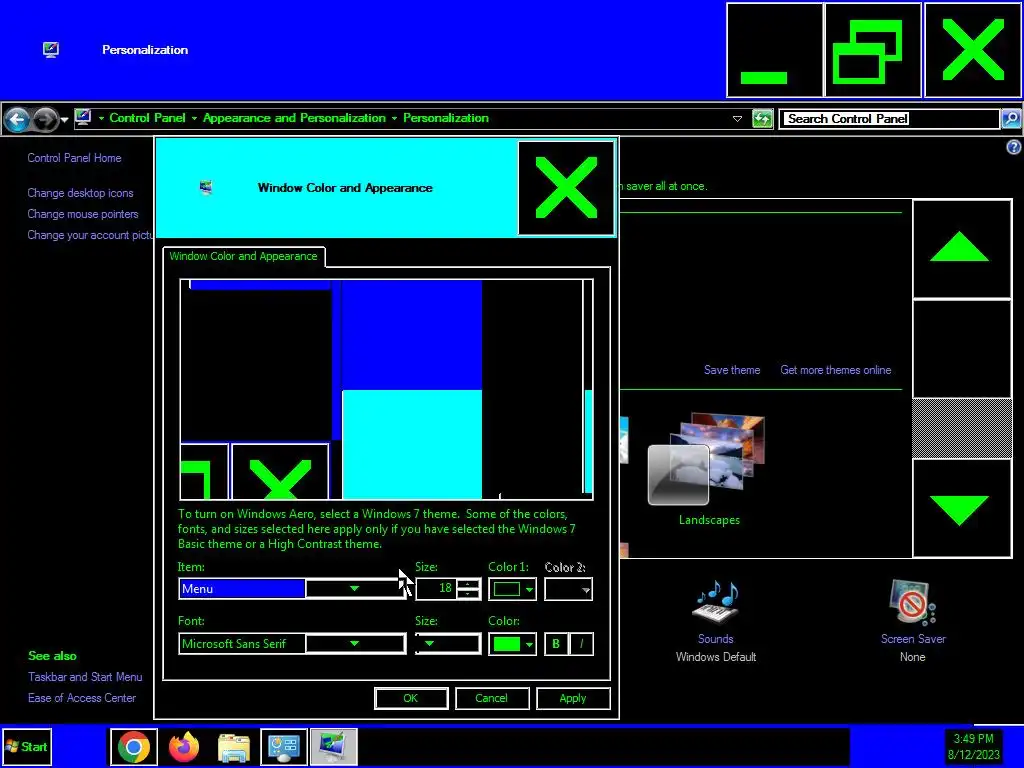This screenshot has height=768, width=1024.
Task: Select the Landscapes theme thumbnail
Action: coord(708,461)
